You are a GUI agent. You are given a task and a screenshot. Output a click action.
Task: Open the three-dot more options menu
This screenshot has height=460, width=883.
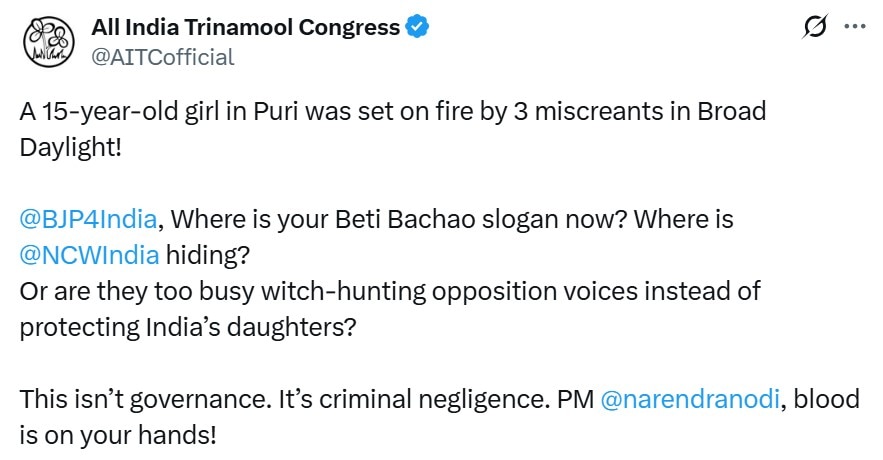[x=855, y=26]
